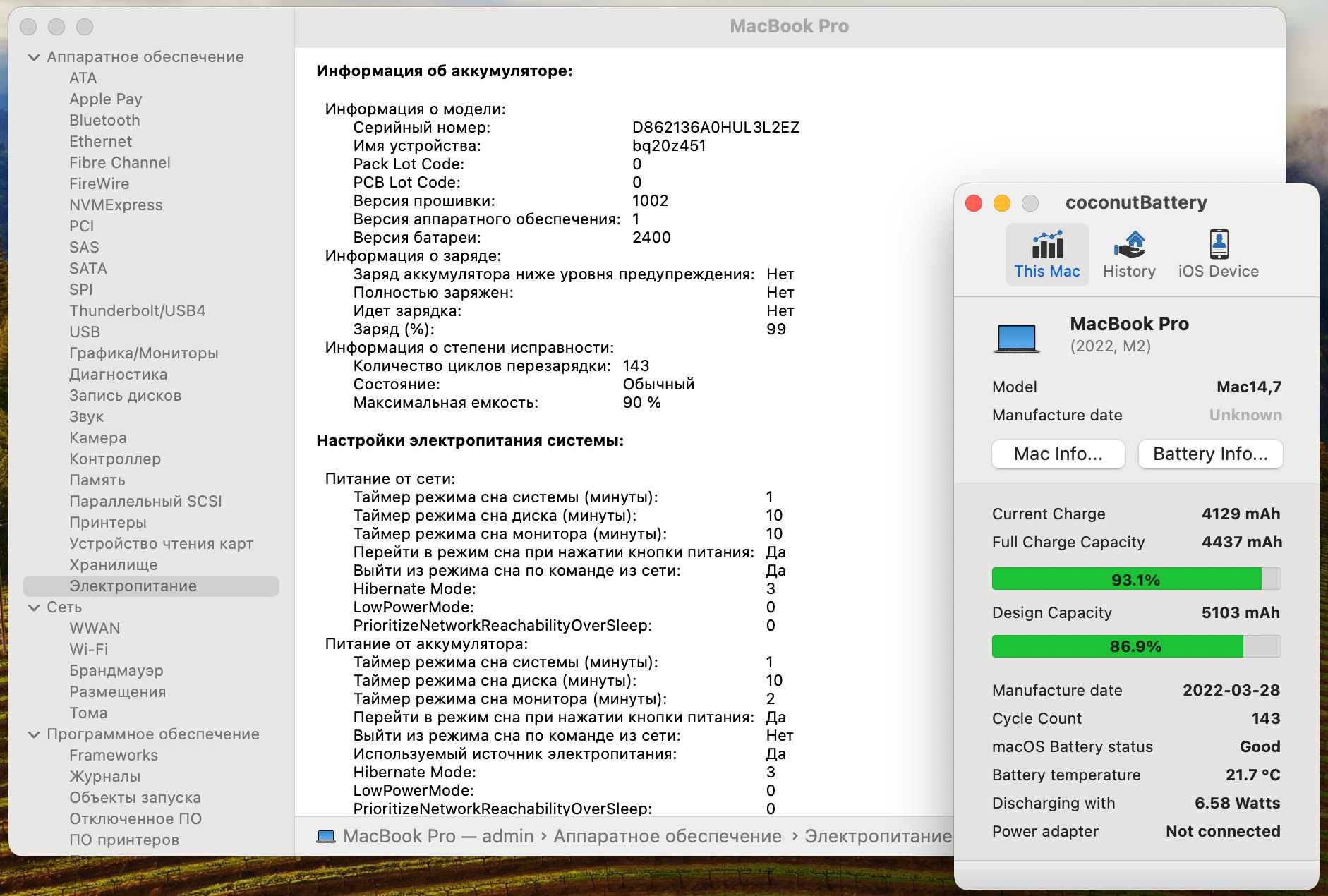Screen dimensions: 1328x896
Task: Click 4437 mAh full charge value
Action: 1242,542
